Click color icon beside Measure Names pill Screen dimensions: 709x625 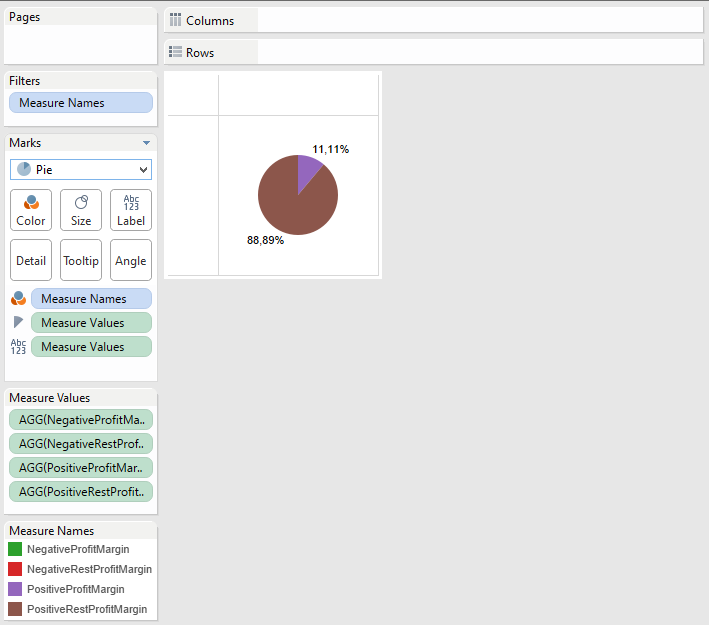click(x=19, y=298)
